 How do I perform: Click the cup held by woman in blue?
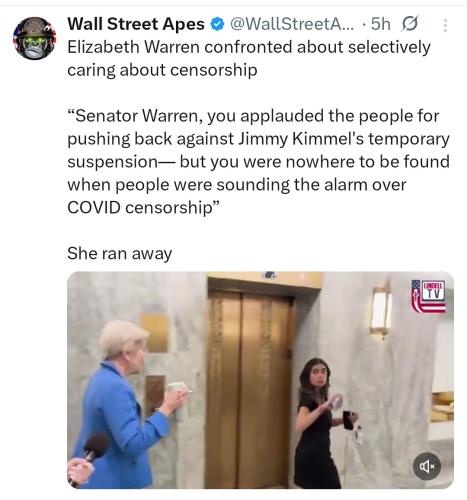point(177,387)
